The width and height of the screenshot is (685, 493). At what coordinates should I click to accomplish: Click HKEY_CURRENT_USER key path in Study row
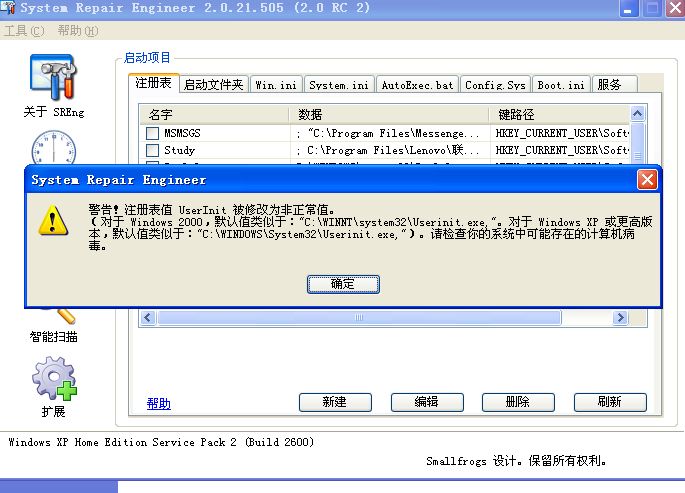[562, 150]
